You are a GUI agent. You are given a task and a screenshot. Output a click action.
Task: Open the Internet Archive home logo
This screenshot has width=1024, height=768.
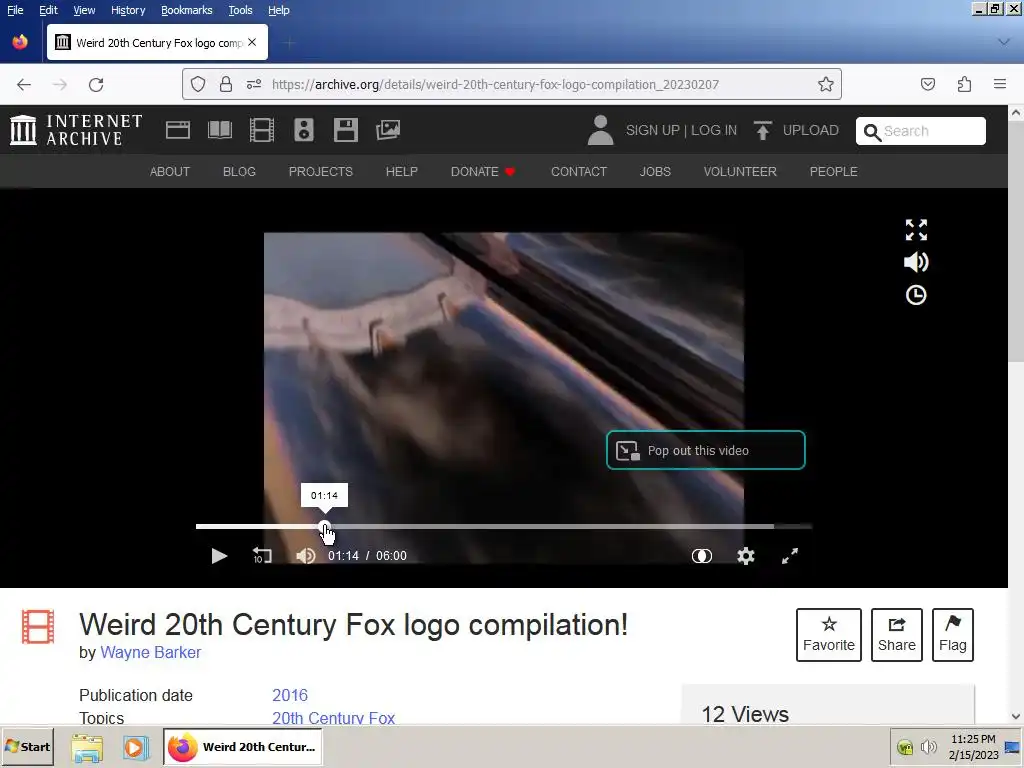point(76,130)
